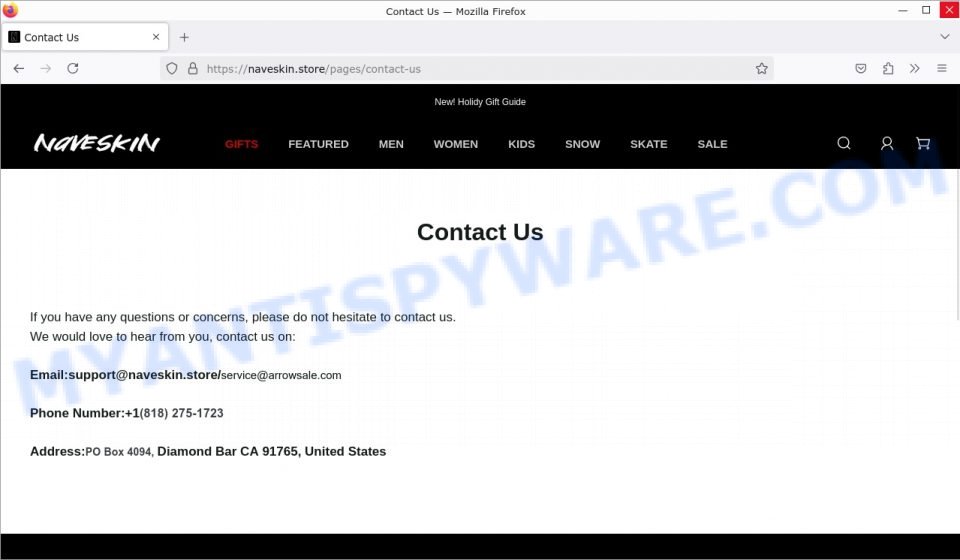Click the Firefox logo in title bar
Viewport: 960px width, 560px height.
click(x=10, y=10)
